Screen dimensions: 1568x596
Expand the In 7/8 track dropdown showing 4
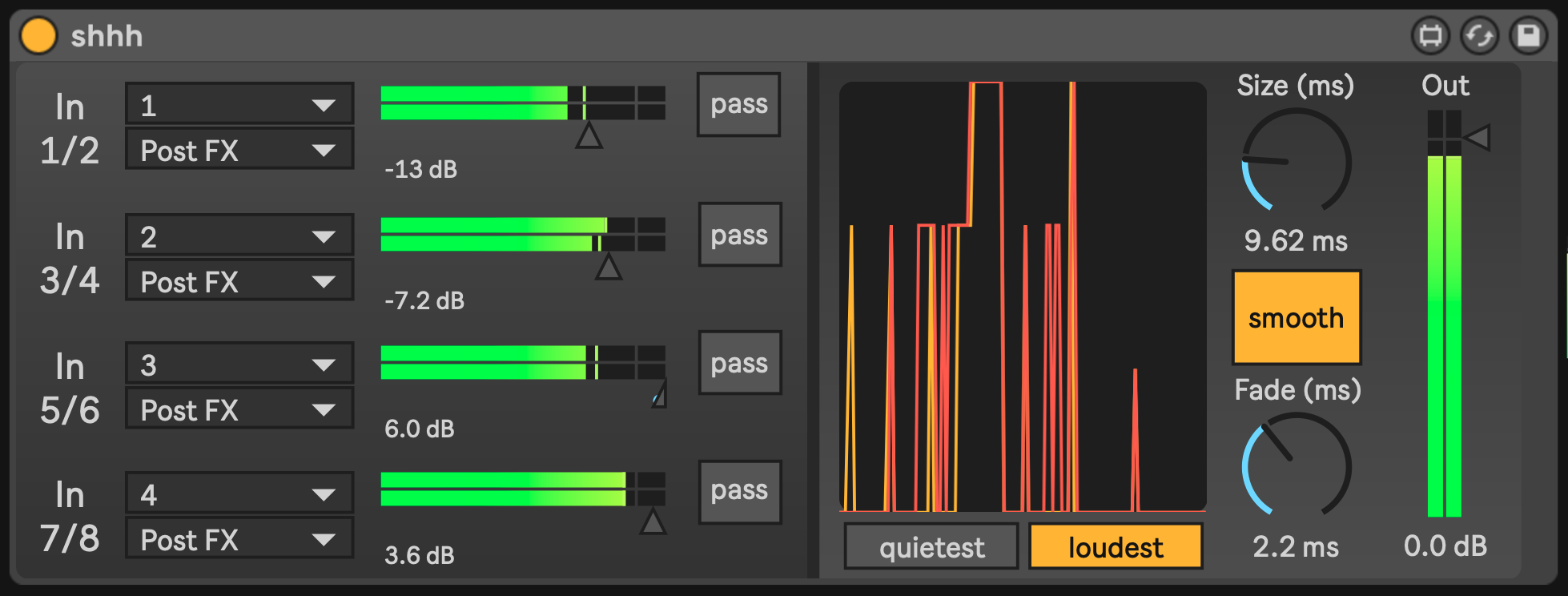pyautogui.click(x=239, y=494)
